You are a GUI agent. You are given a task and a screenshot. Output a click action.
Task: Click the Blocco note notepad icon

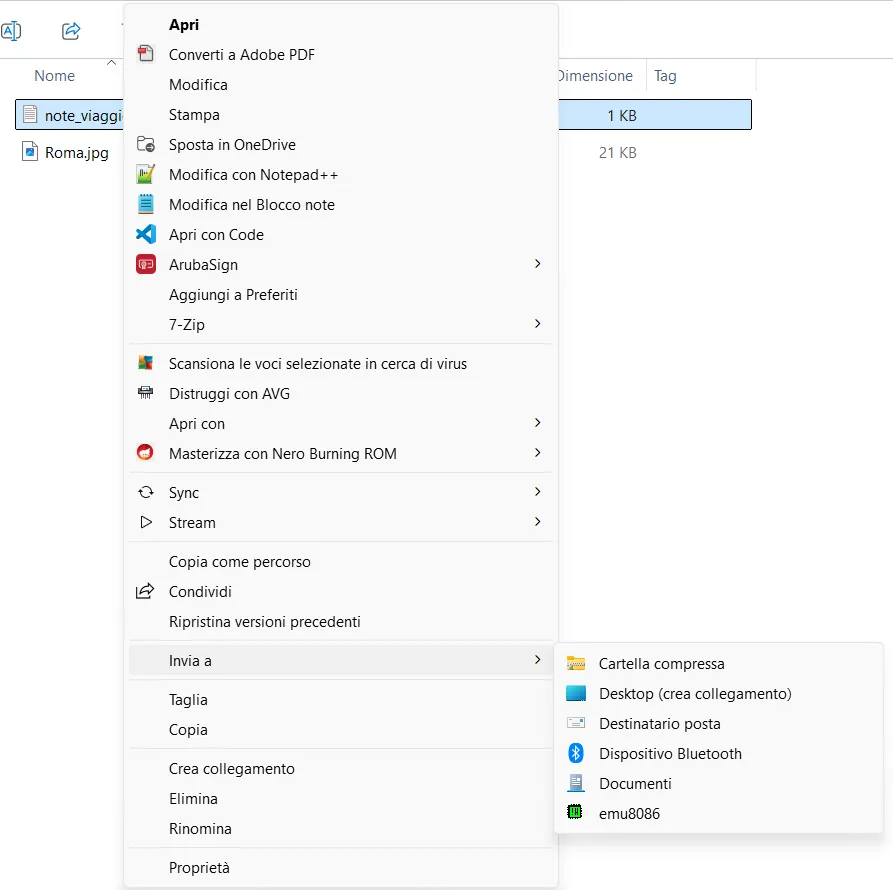pyautogui.click(x=146, y=204)
